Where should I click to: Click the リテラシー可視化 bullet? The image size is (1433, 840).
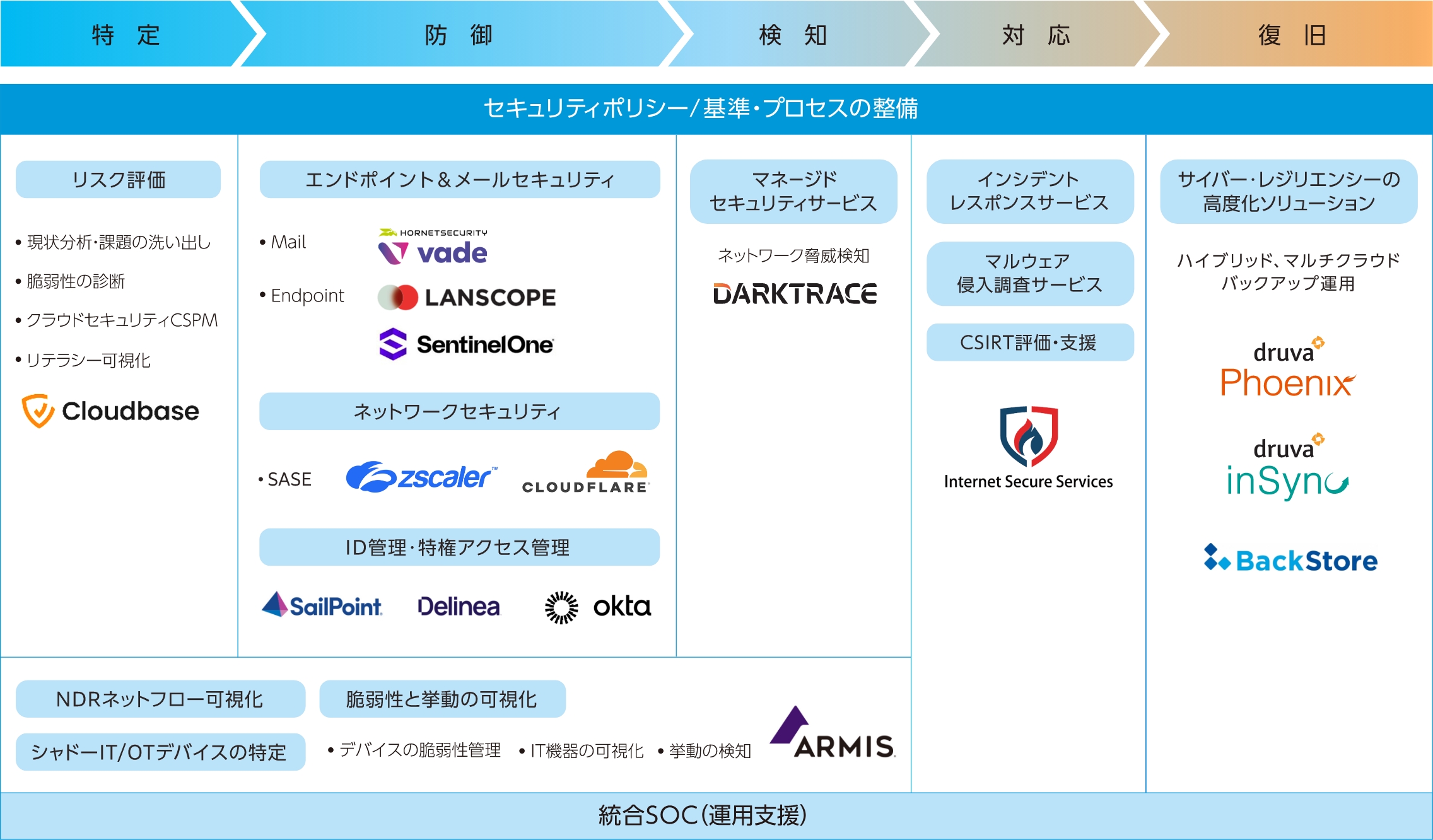coord(83,360)
